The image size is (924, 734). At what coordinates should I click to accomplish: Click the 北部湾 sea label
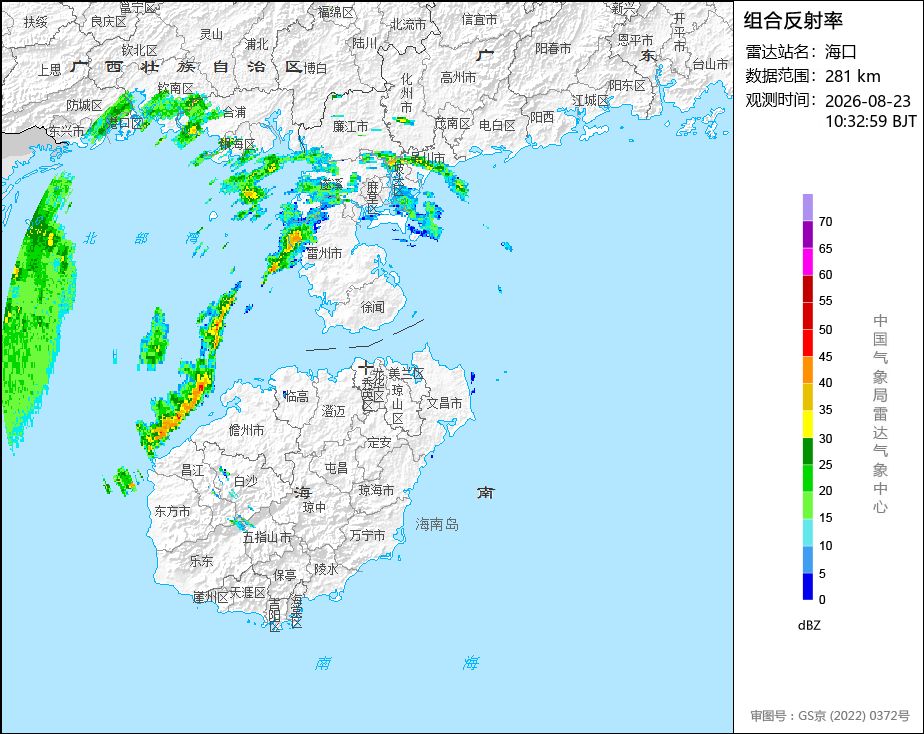click(141, 238)
